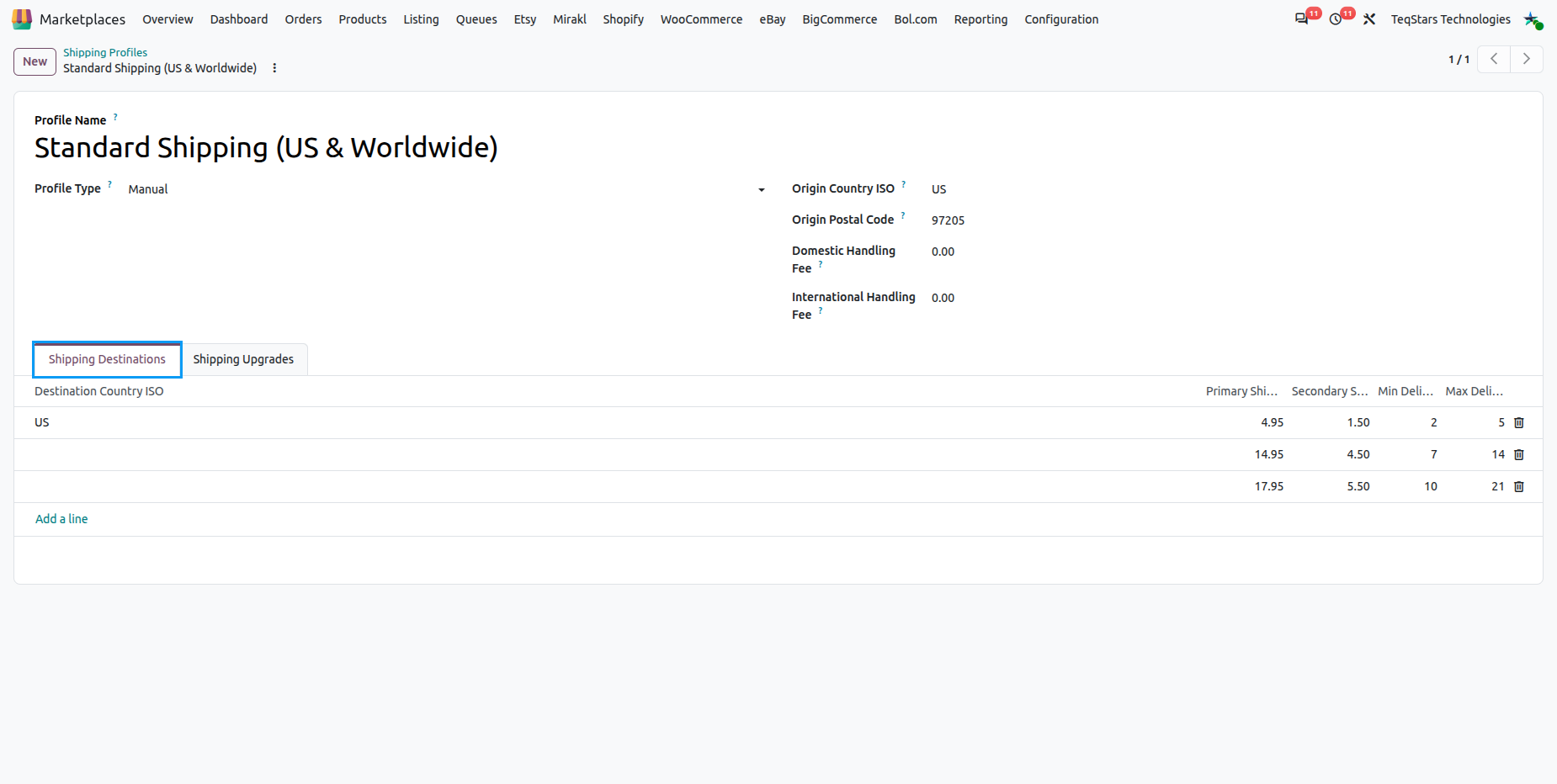Delete the 14.95 shipping line
Screen dimensions: 1557x784
click(1519, 454)
